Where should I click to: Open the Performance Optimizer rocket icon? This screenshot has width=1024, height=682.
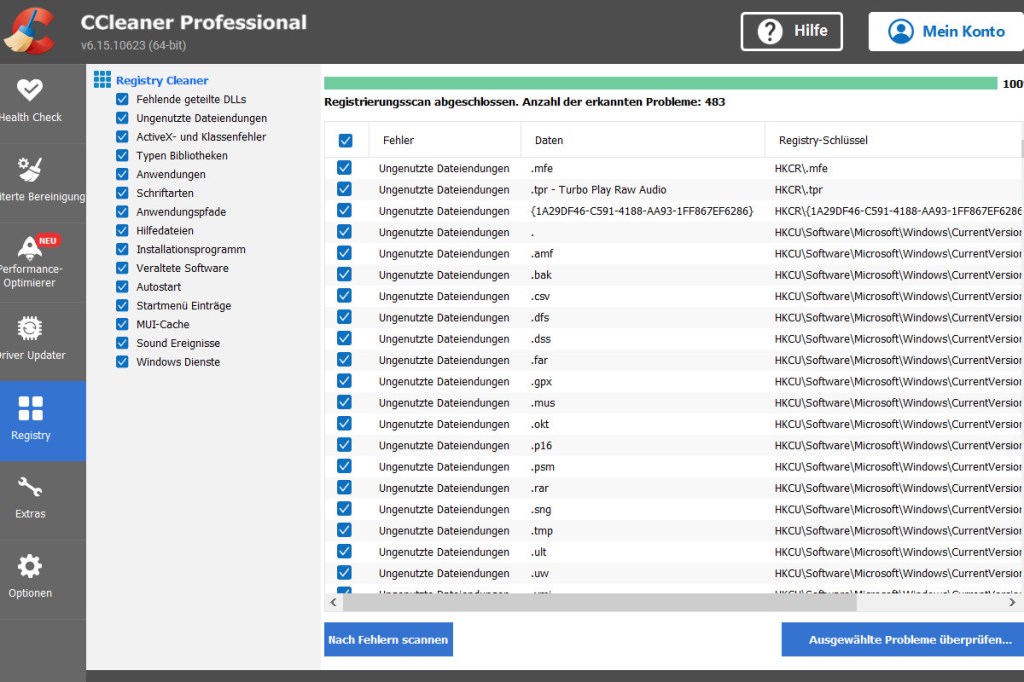coord(29,248)
